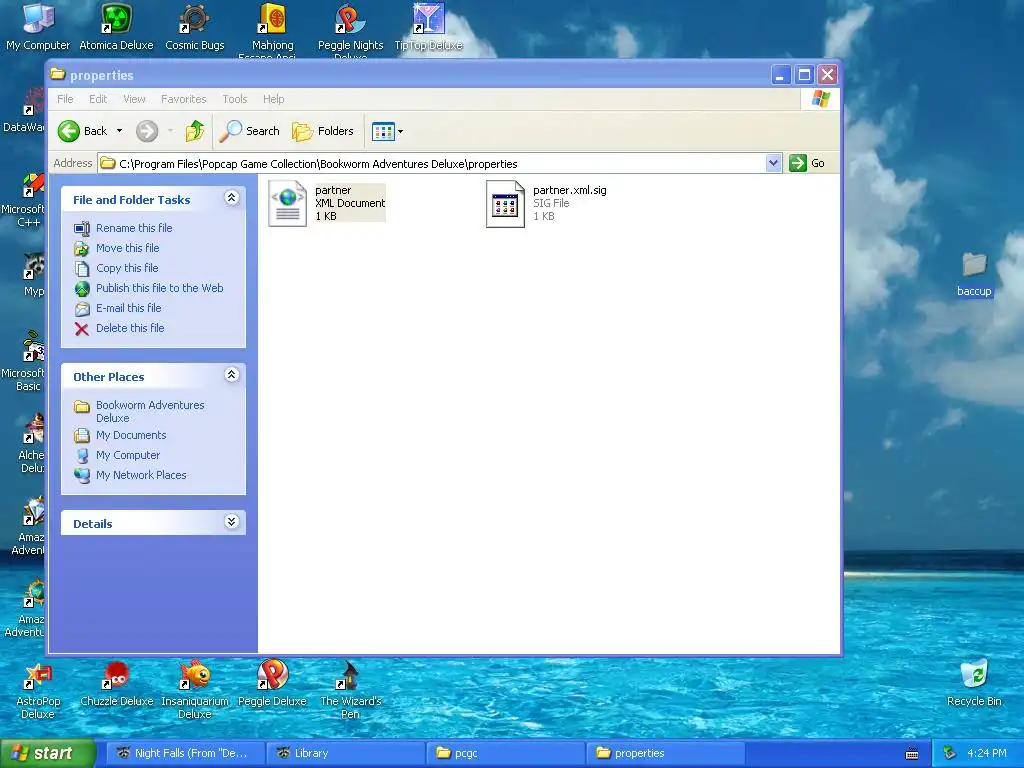Open the View menu
The height and width of the screenshot is (768, 1024).
[134, 99]
